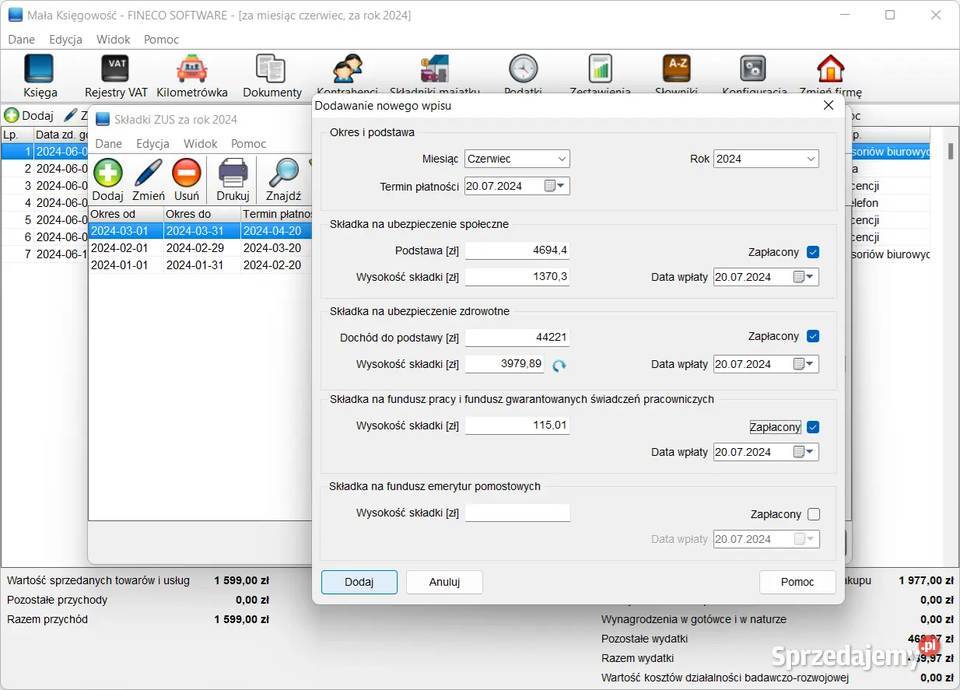The width and height of the screenshot is (960, 690).
Task: Click the Anuluj button
Action: (444, 582)
